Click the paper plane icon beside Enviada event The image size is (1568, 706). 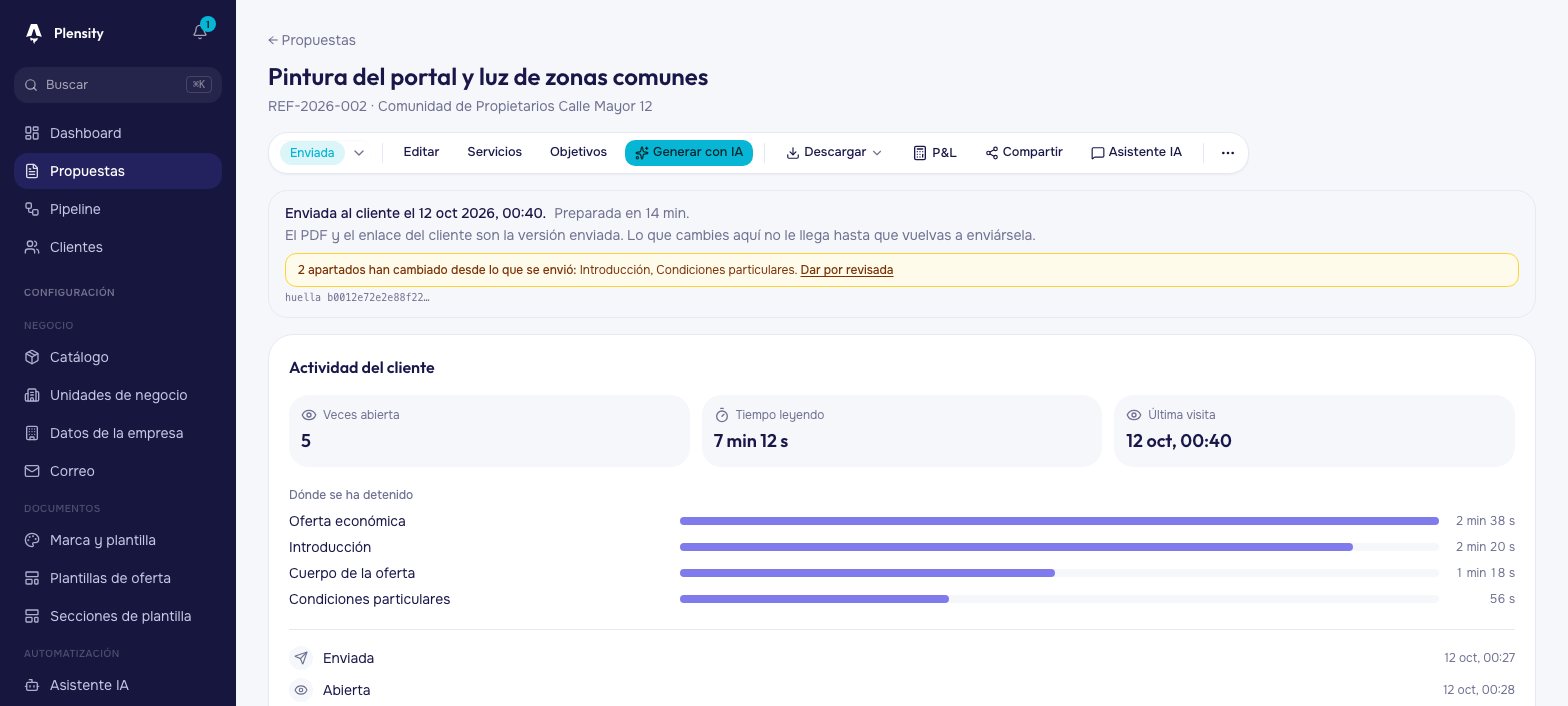coord(301,658)
